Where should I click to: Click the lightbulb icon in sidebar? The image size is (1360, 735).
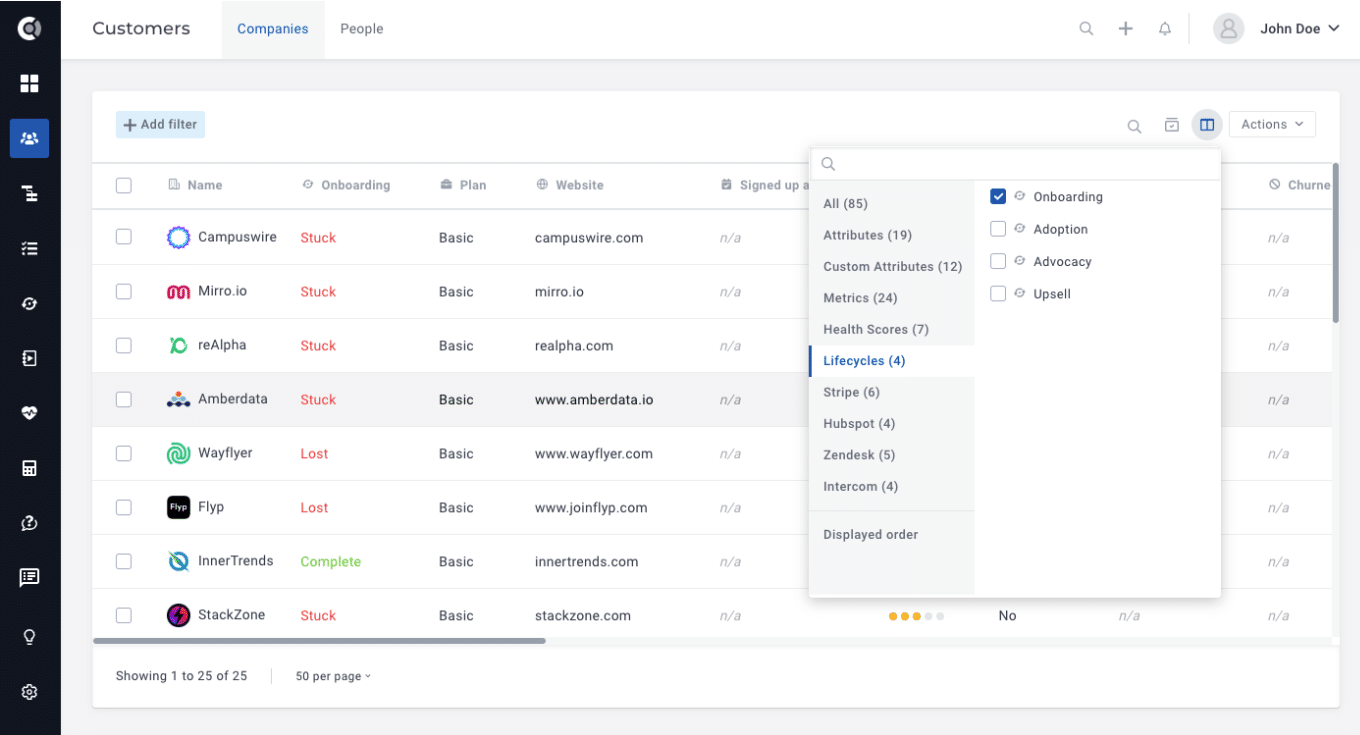coord(29,637)
